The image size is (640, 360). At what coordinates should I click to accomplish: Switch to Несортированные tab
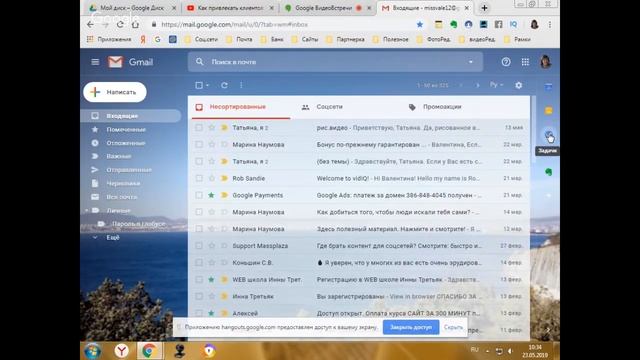pos(241,107)
